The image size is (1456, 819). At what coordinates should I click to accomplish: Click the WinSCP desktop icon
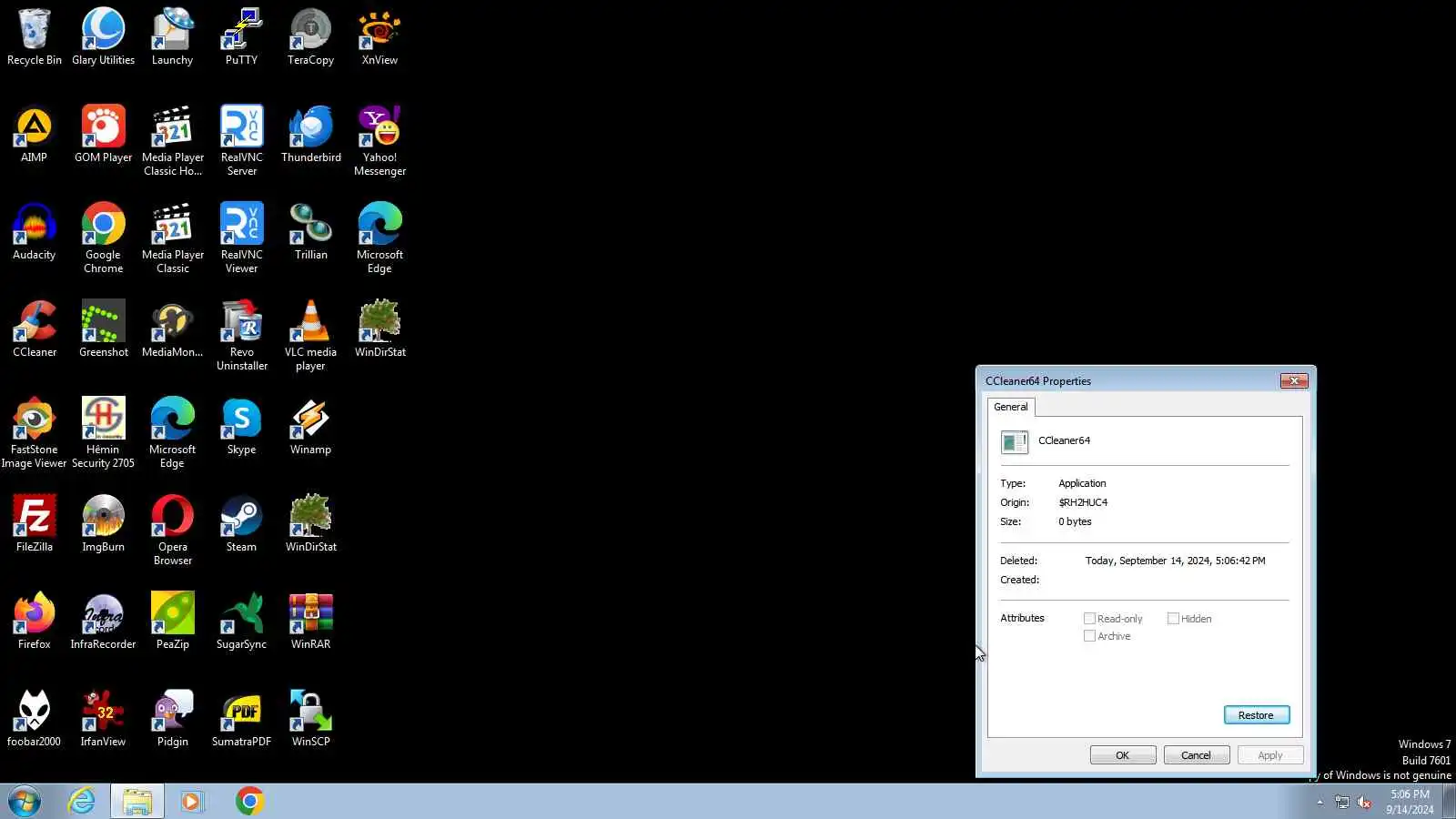(310, 720)
